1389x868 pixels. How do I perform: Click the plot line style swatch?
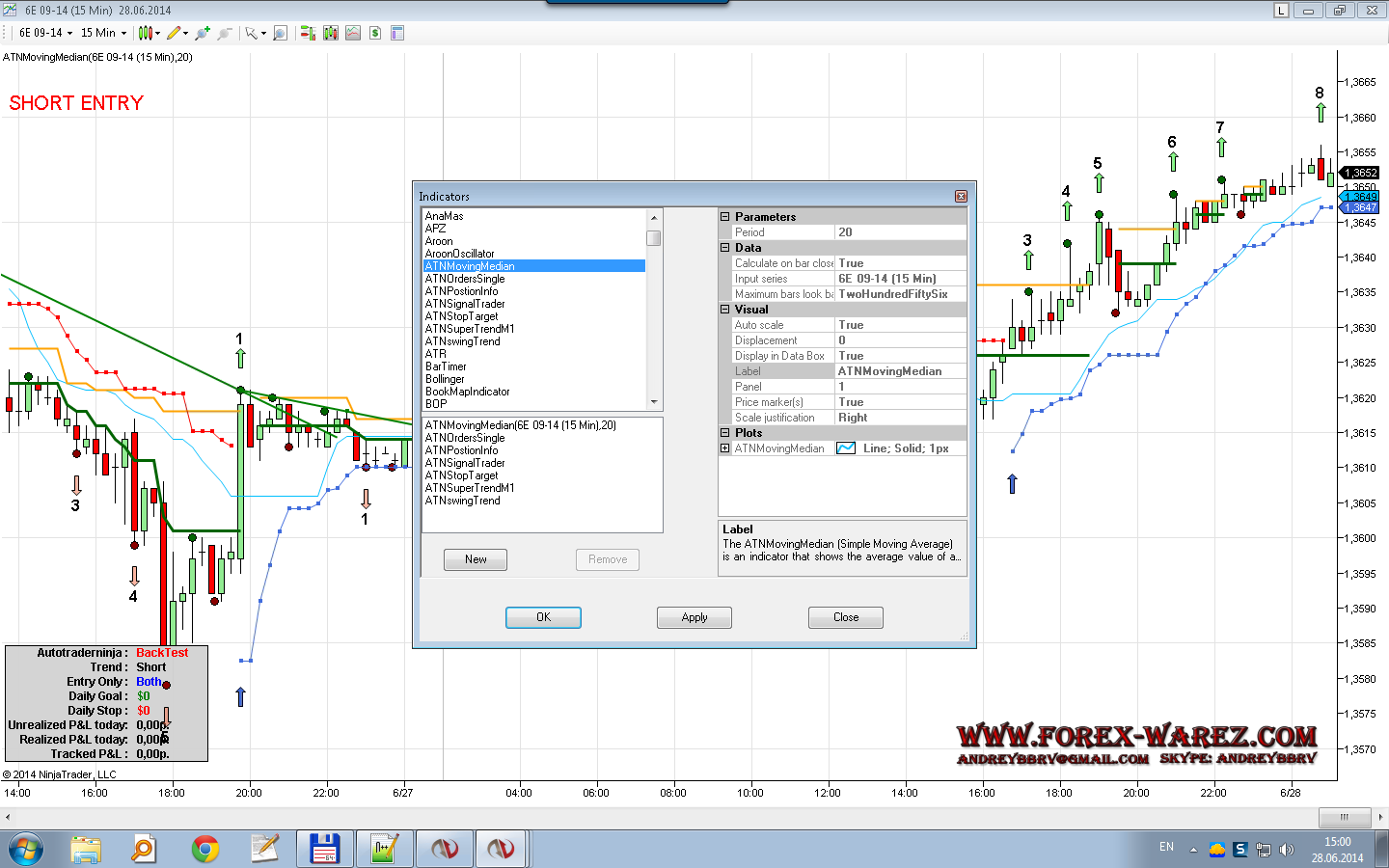(846, 448)
